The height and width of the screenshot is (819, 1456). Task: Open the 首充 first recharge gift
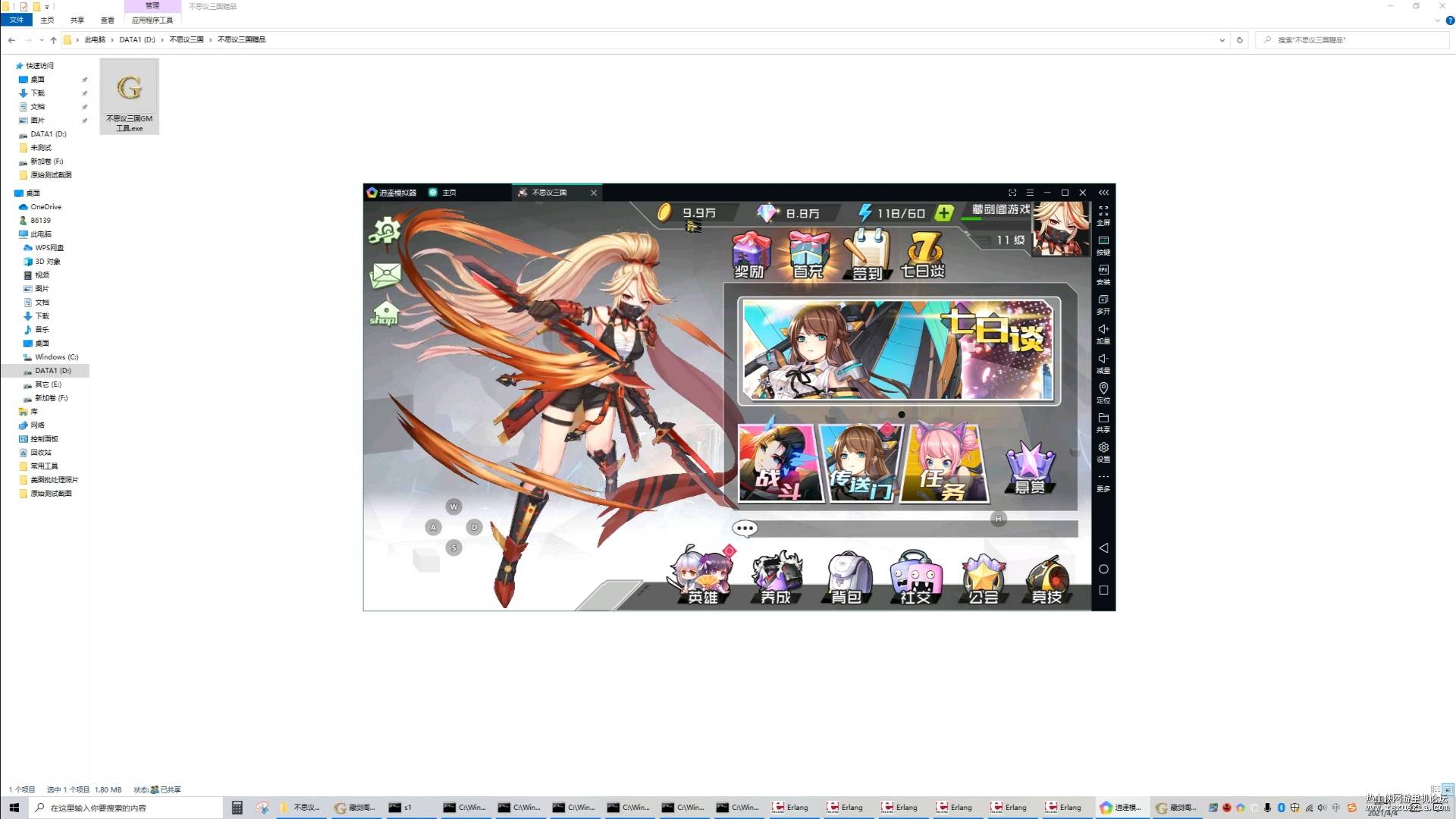coord(808,255)
